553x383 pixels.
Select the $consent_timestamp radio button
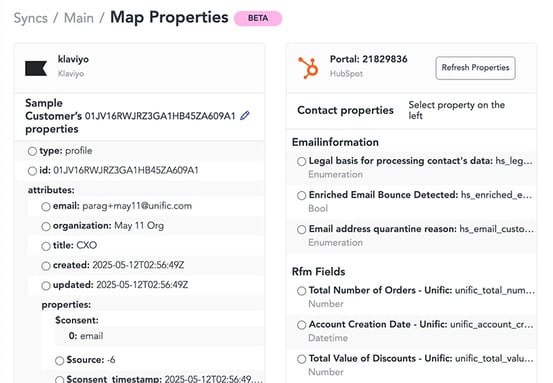coord(60,380)
